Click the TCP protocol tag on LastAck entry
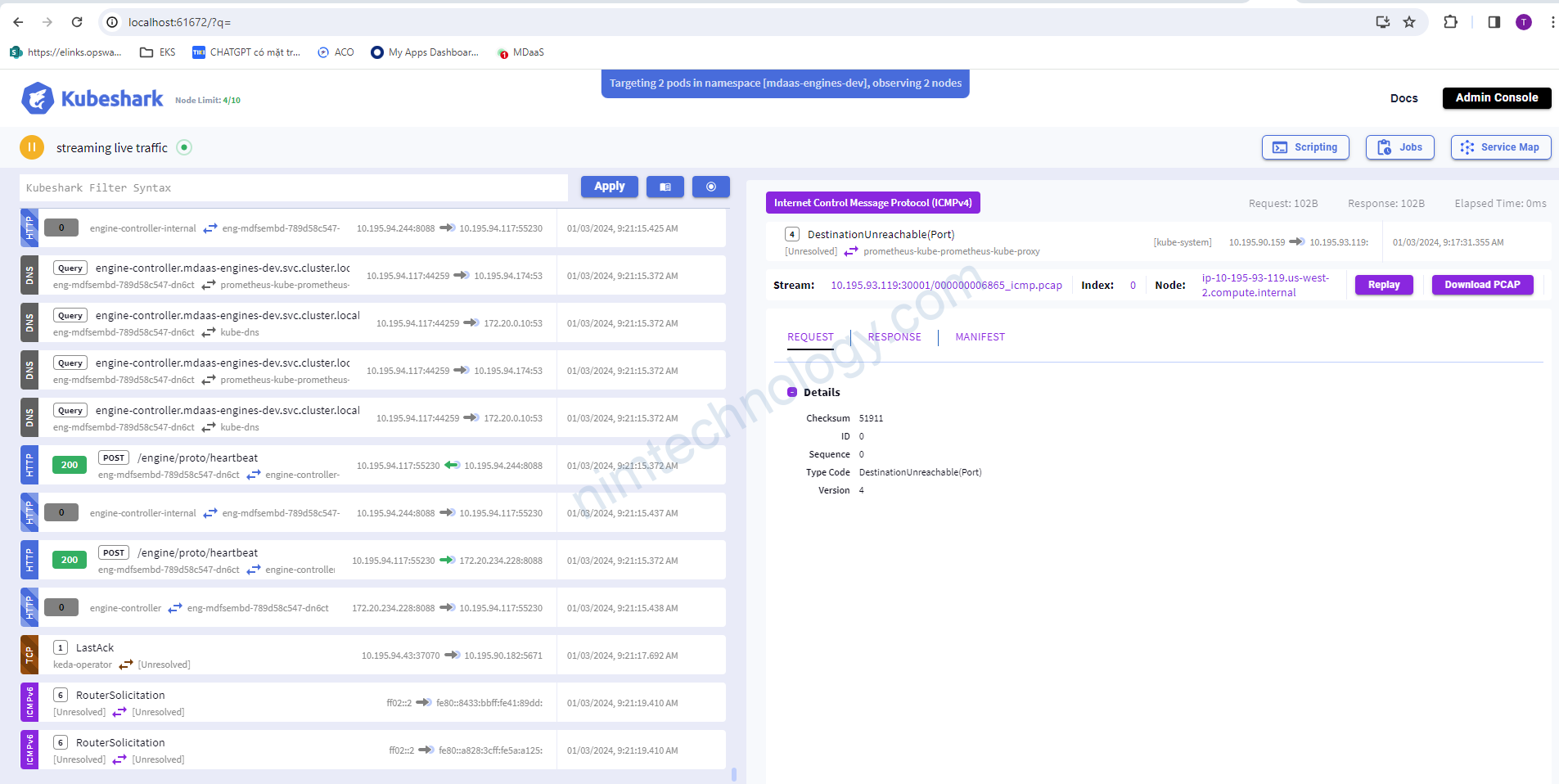The image size is (1559, 784). (29, 655)
